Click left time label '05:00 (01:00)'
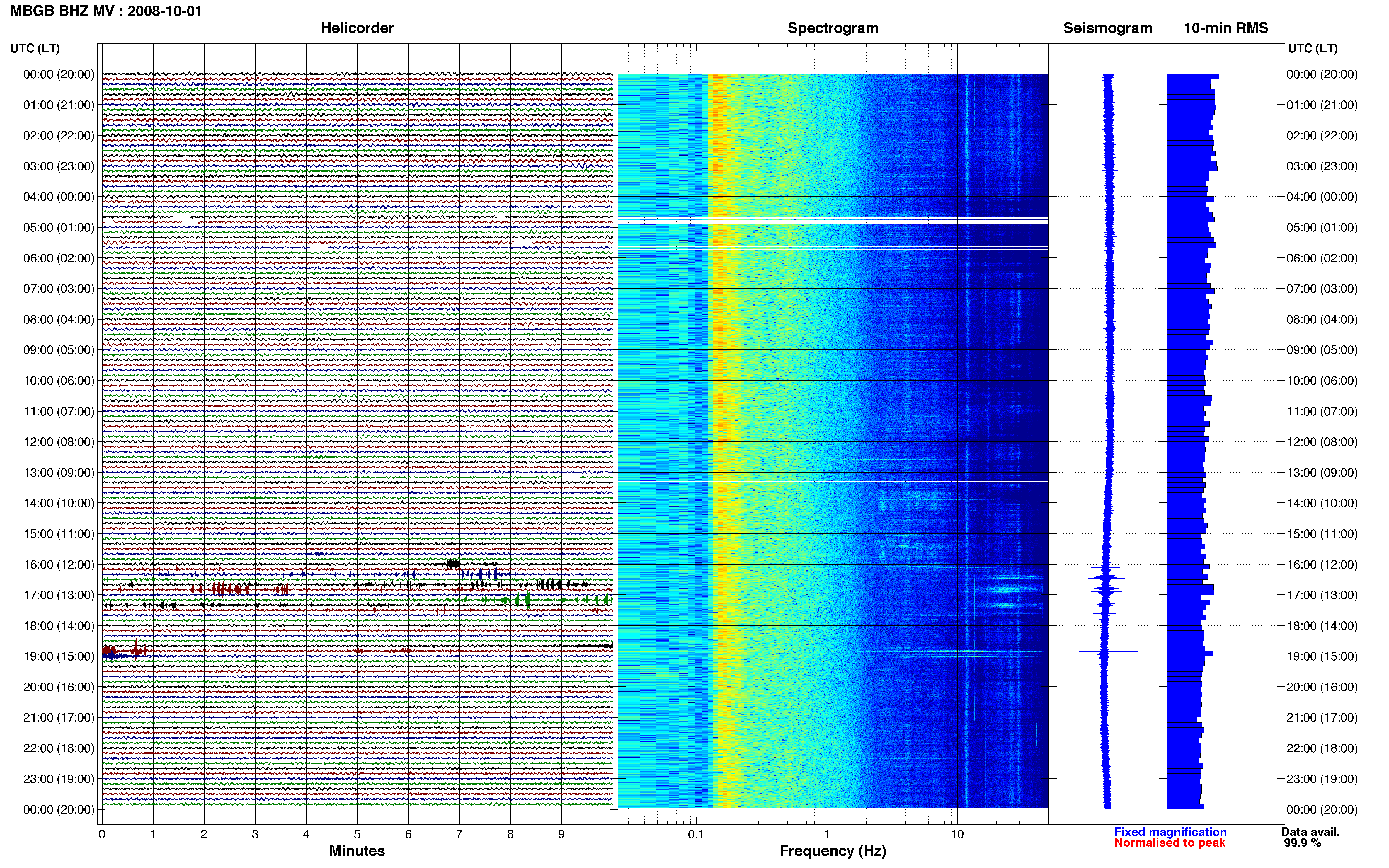1389x868 pixels. click(x=59, y=227)
